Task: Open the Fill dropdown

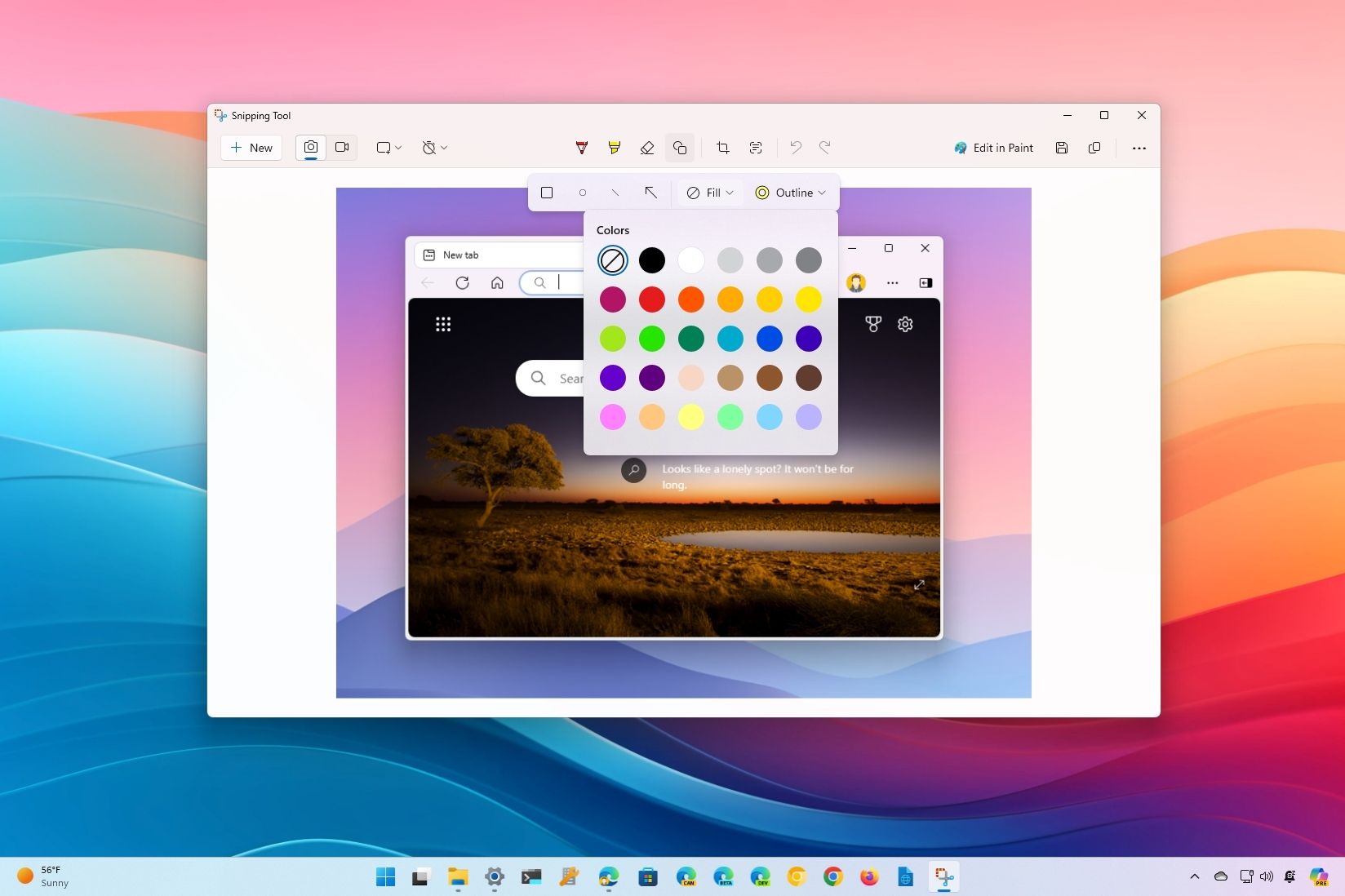Action: pos(708,193)
